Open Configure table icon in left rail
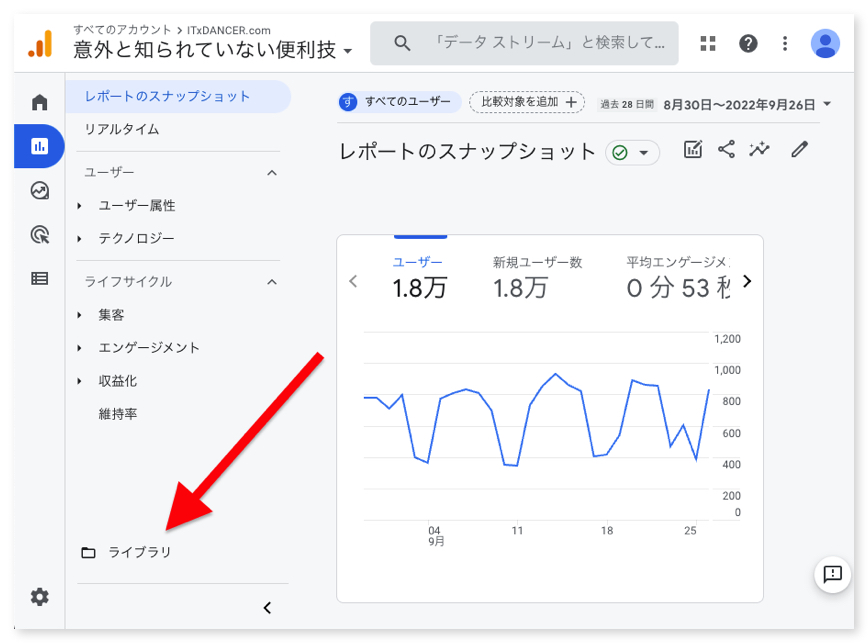868x643 pixels. click(x=39, y=279)
